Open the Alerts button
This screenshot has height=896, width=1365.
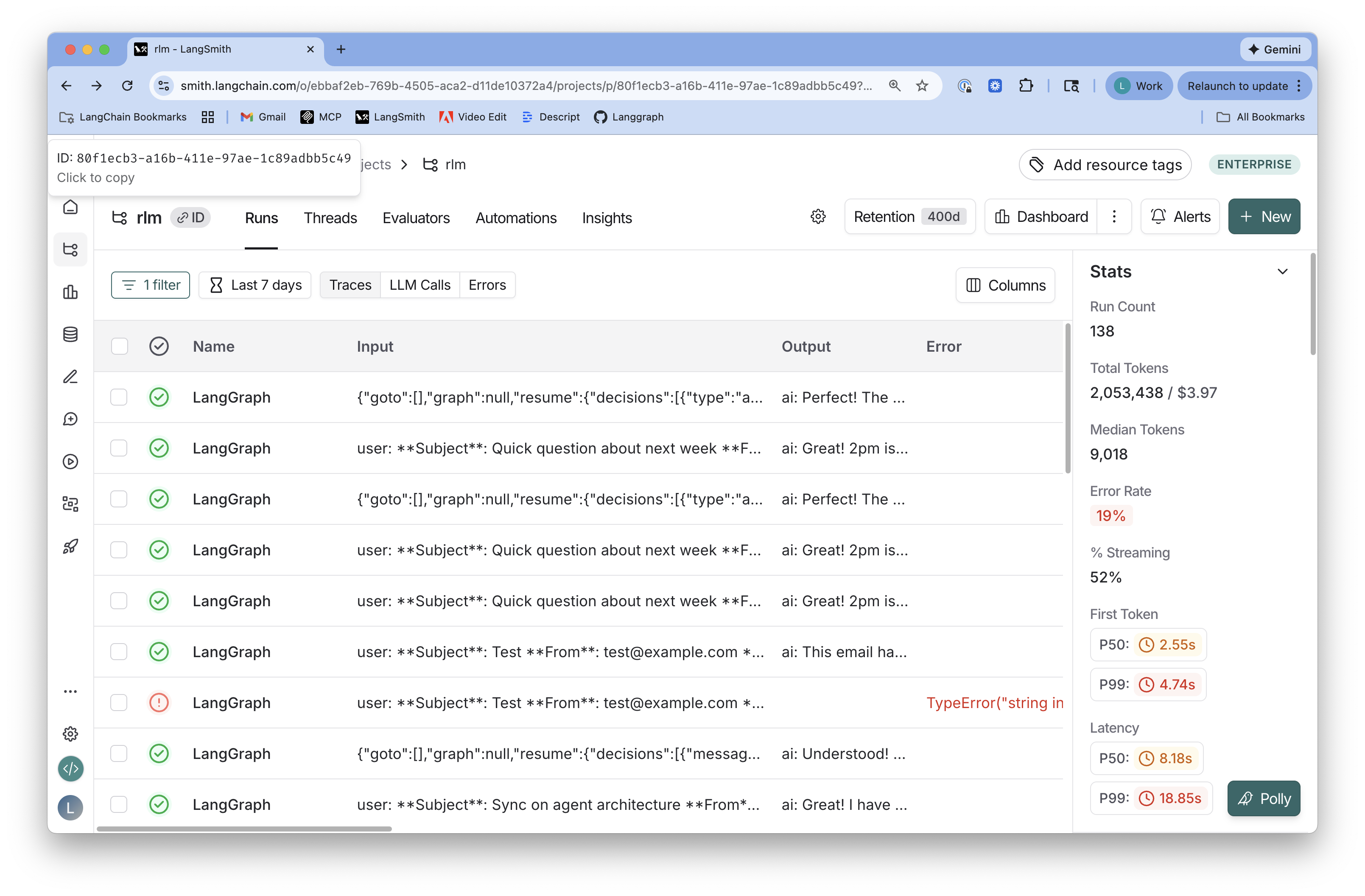pos(1180,216)
